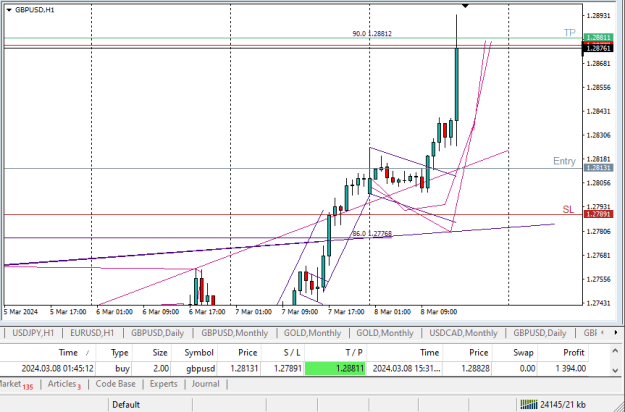Switch to the EURUSD,H1 chart tab
Image resolution: width=625 pixels, height=412 pixels.
(92, 333)
